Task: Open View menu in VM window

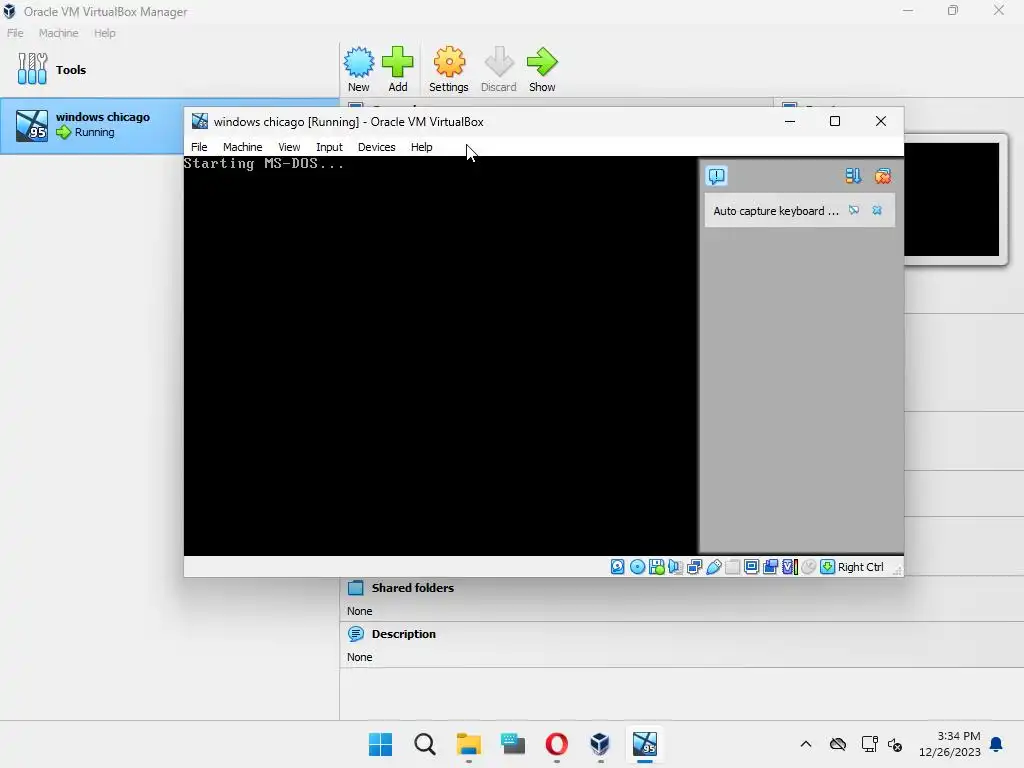Action: click(x=289, y=147)
